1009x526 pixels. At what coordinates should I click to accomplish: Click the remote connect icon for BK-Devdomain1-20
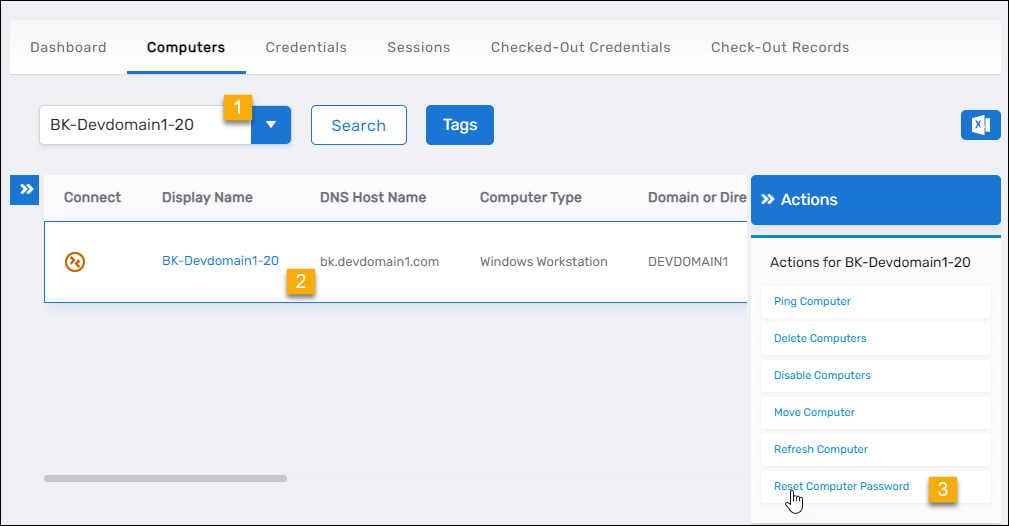(75, 262)
